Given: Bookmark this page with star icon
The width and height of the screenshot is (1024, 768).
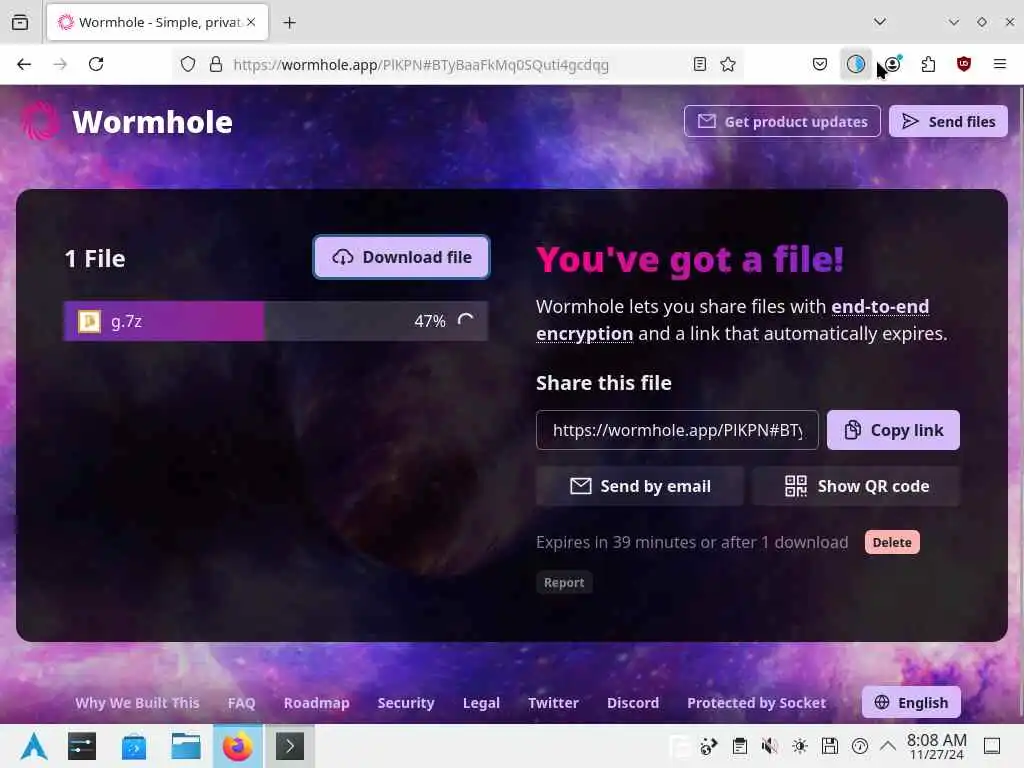Looking at the screenshot, I should click(x=728, y=64).
